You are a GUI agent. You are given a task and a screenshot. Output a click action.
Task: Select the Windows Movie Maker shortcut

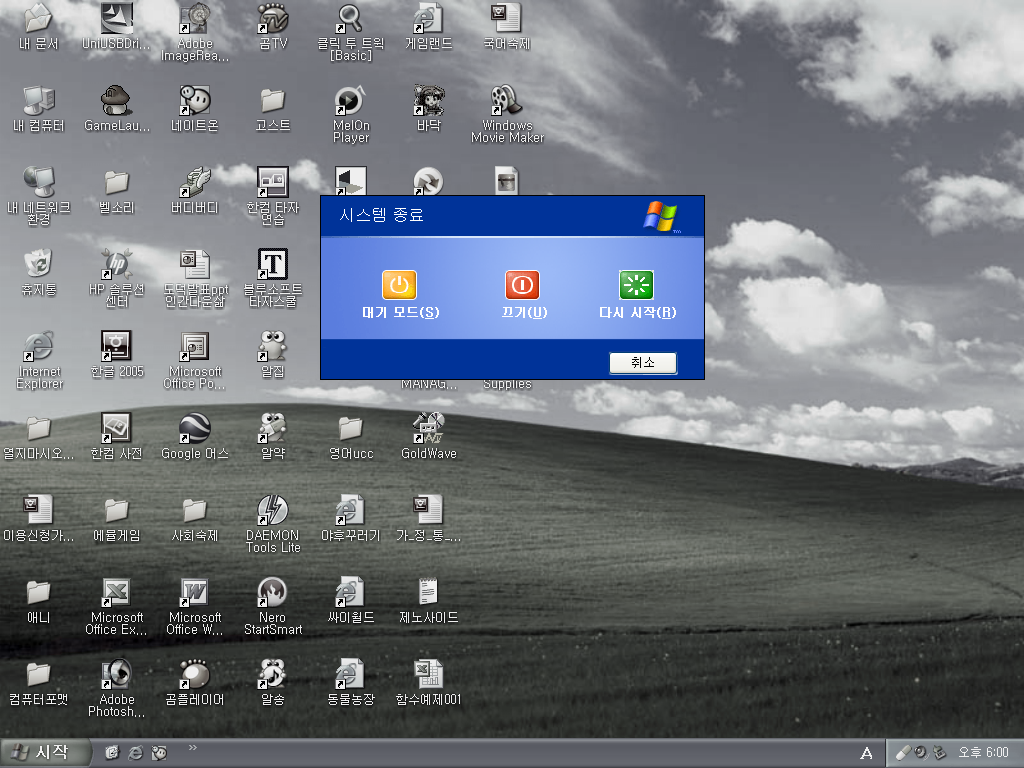[x=507, y=115]
